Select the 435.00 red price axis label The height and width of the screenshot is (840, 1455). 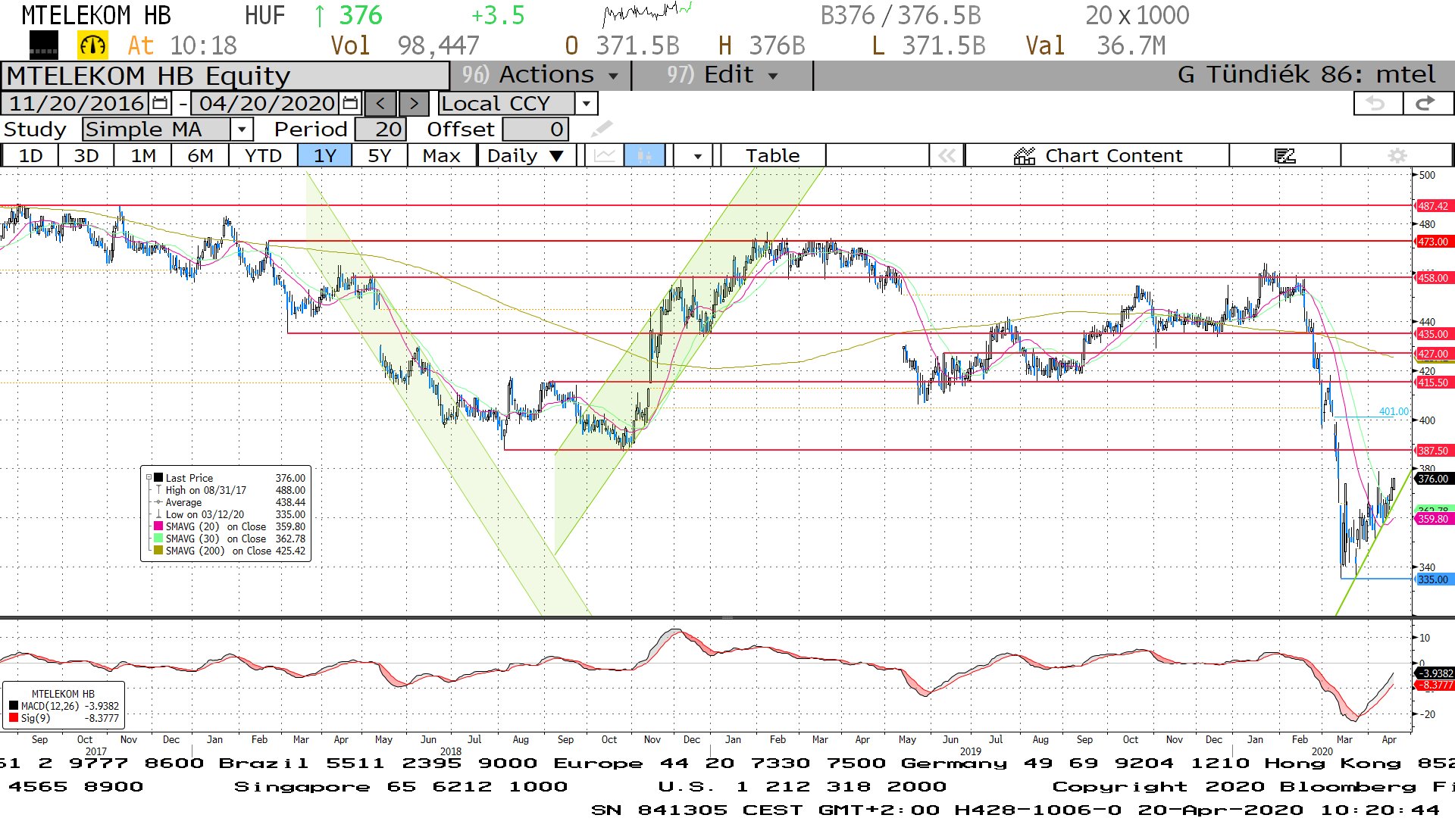[x=1434, y=334]
